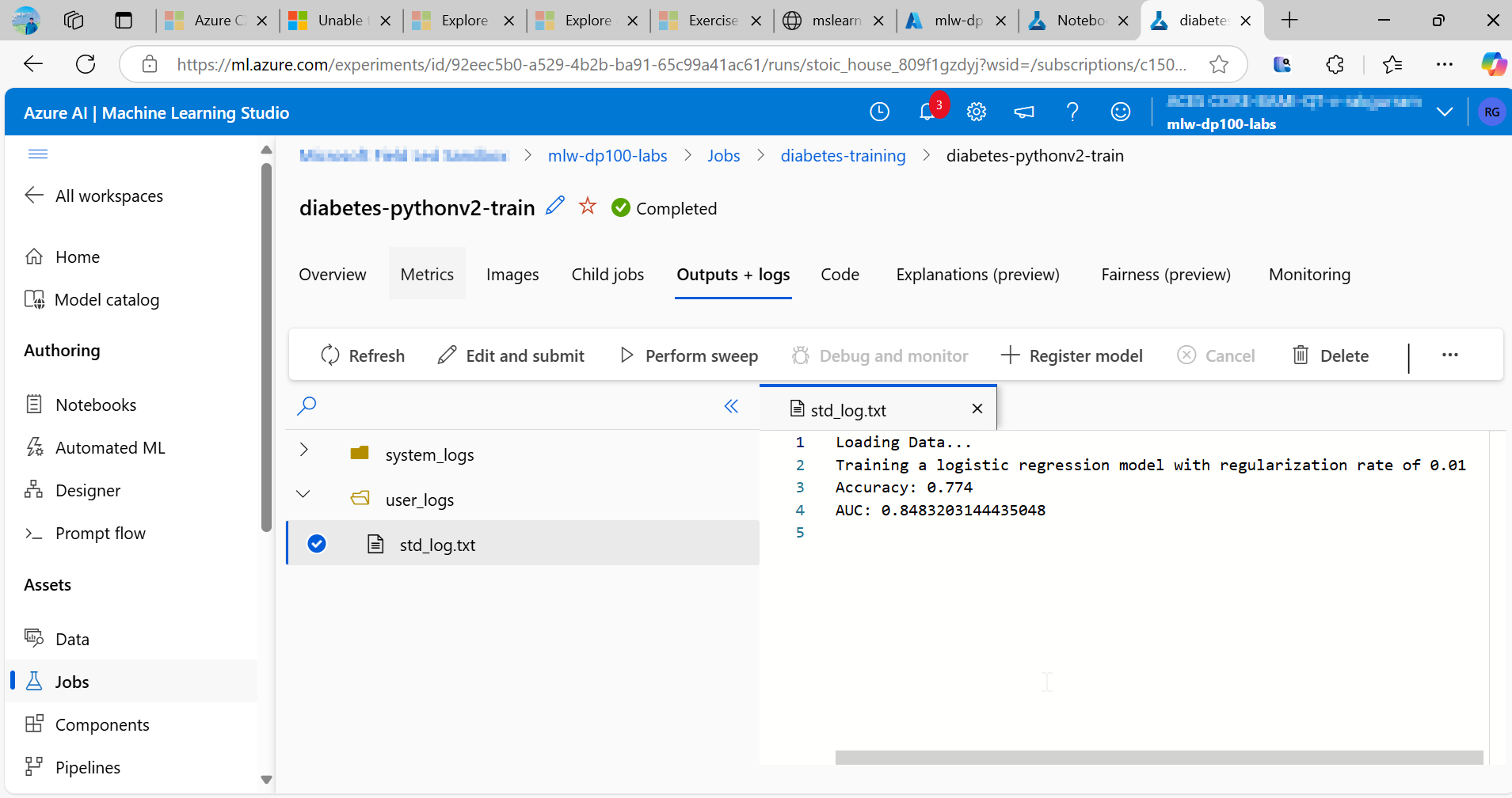
Task: Switch to the Child jobs tab
Action: click(607, 274)
